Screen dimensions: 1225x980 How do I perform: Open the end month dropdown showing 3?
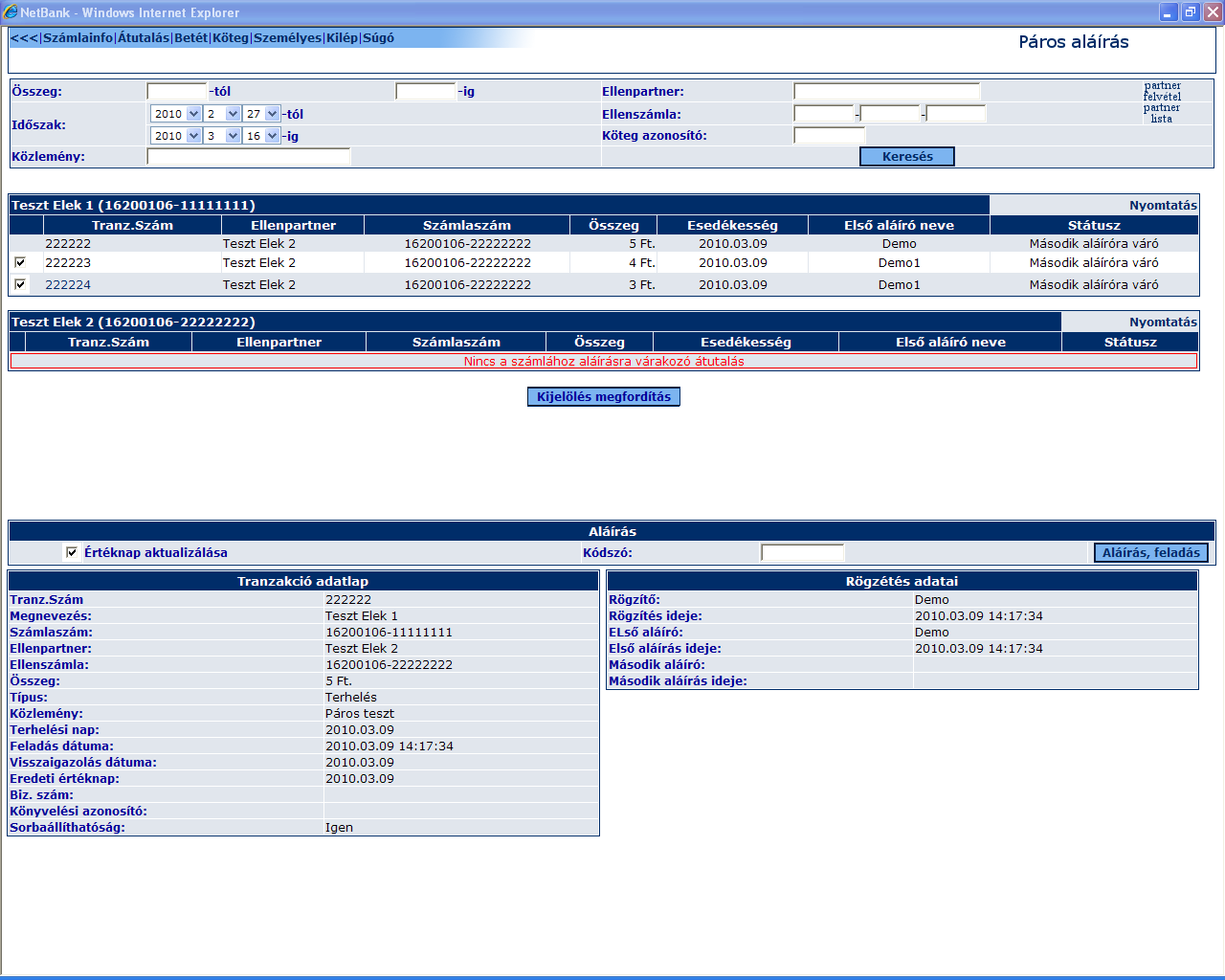(x=223, y=136)
